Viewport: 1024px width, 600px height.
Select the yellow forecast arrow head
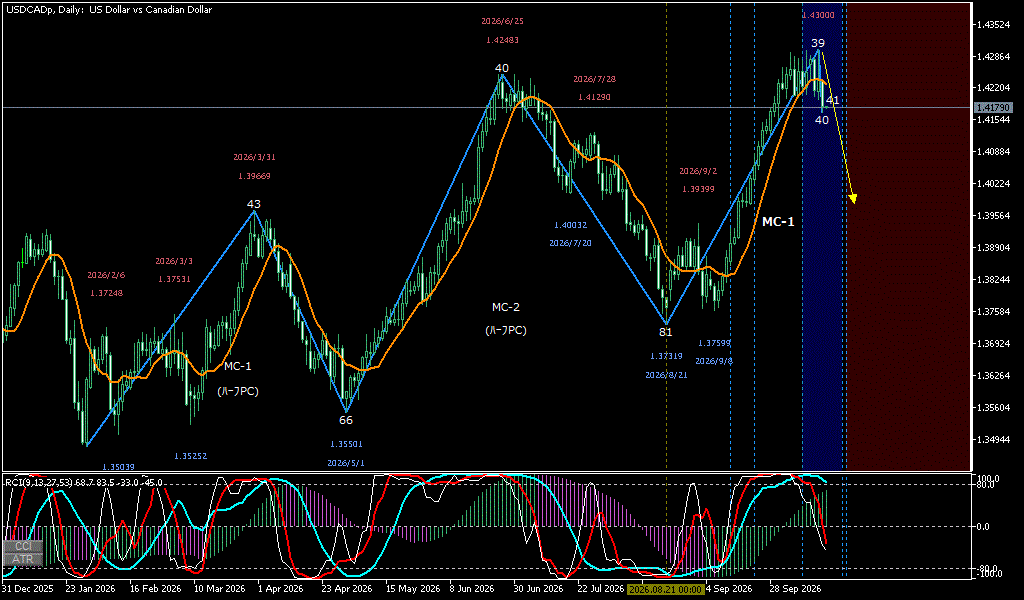[x=853, y=198]
